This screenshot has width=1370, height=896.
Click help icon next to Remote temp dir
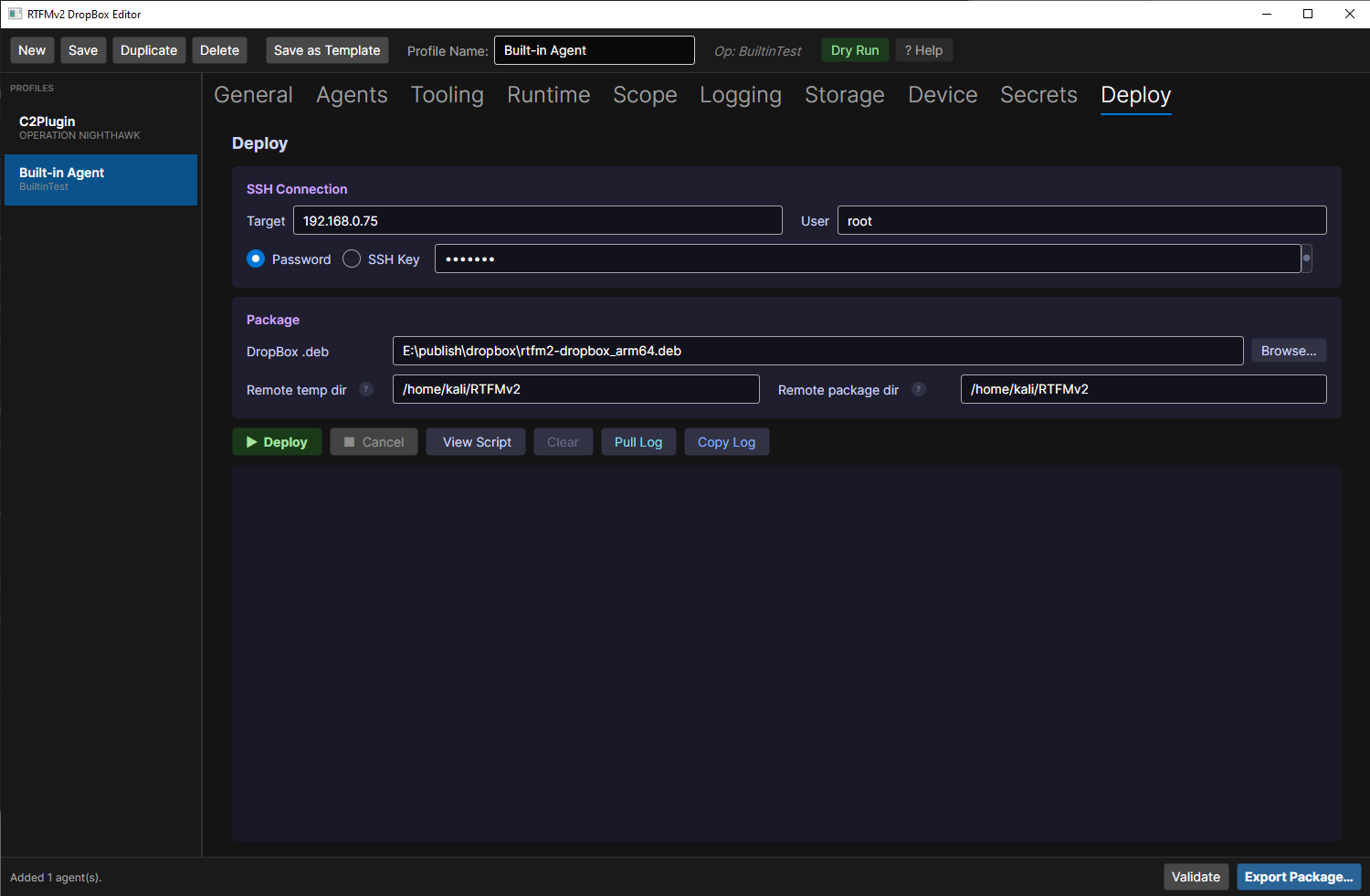point(366,389)
